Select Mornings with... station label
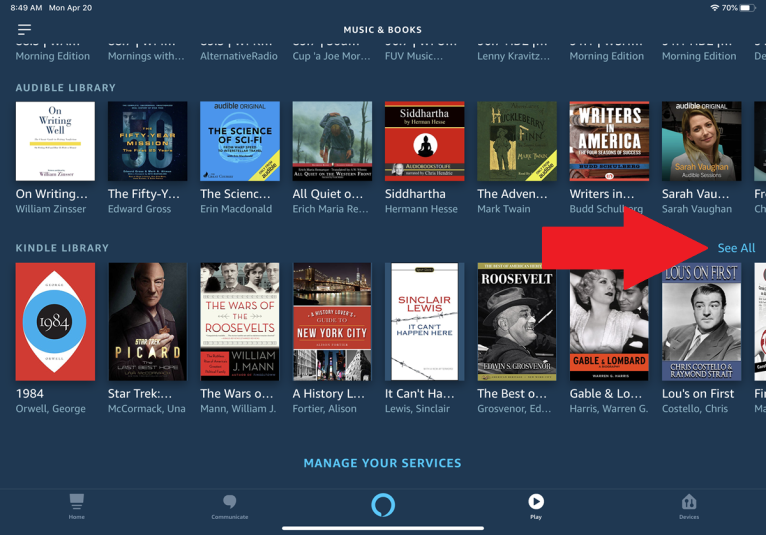Screen dimensions: 766x535 pos(146,56)
